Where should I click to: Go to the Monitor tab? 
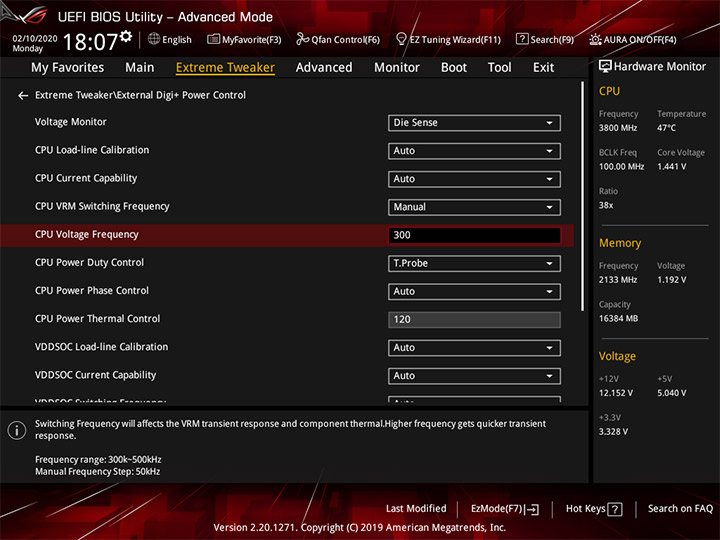pos(397,68)
